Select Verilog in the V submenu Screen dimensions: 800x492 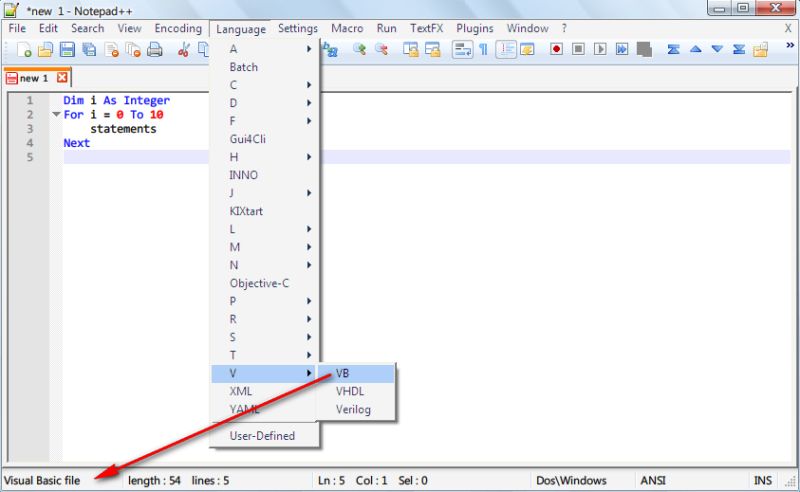click(x=356, y=409)
